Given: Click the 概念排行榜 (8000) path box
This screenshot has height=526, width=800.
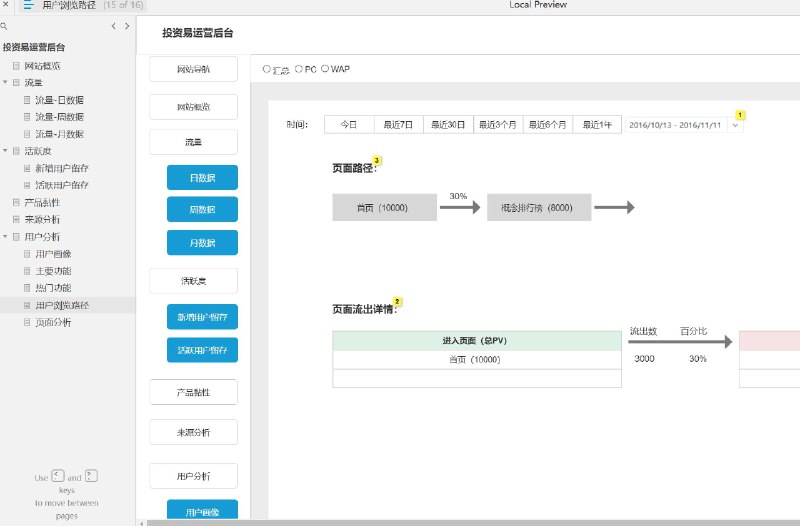Looking at the screenshot, I should [x=539, y=208].
